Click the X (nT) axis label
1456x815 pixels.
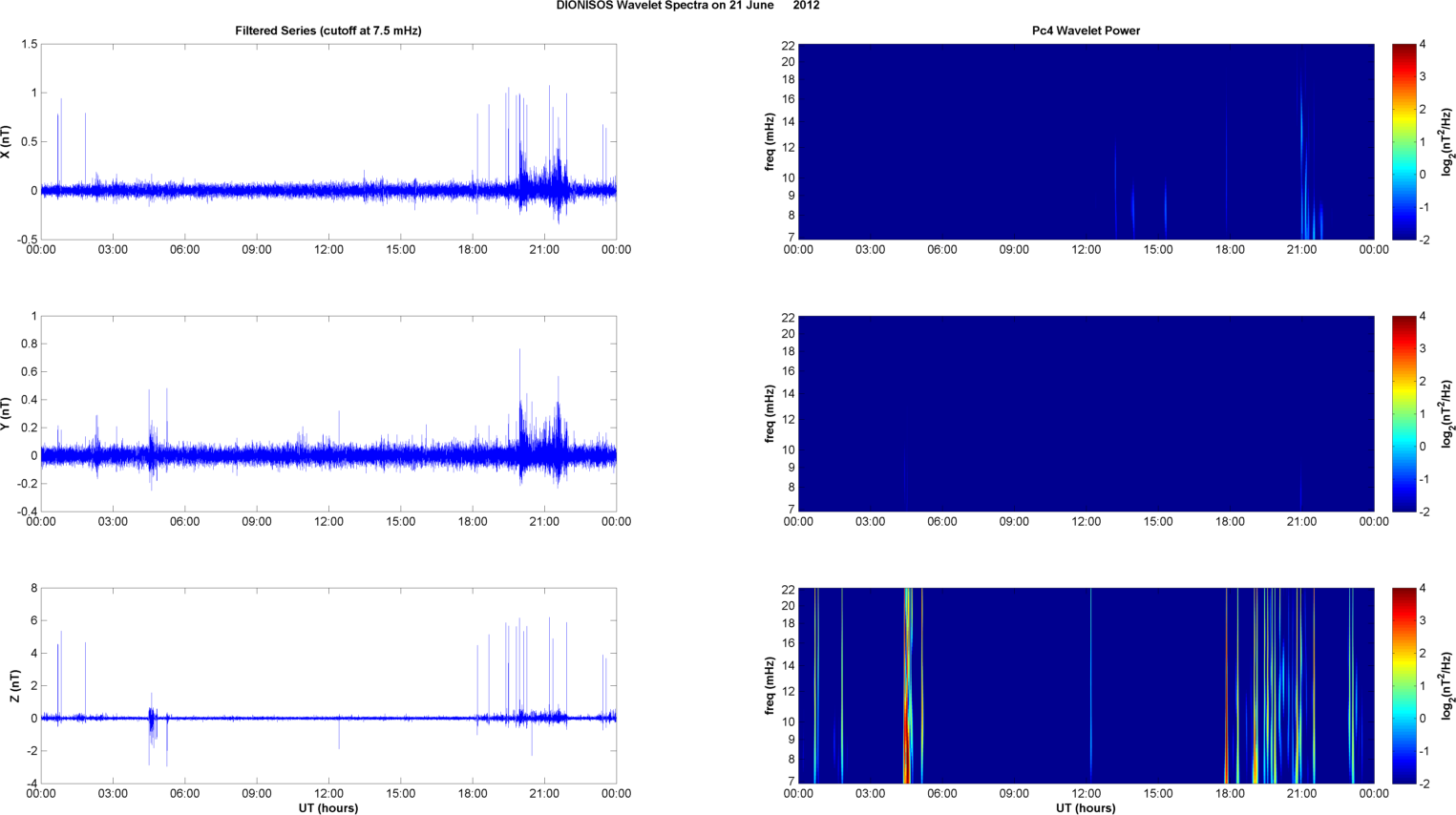tap(6, 142)
